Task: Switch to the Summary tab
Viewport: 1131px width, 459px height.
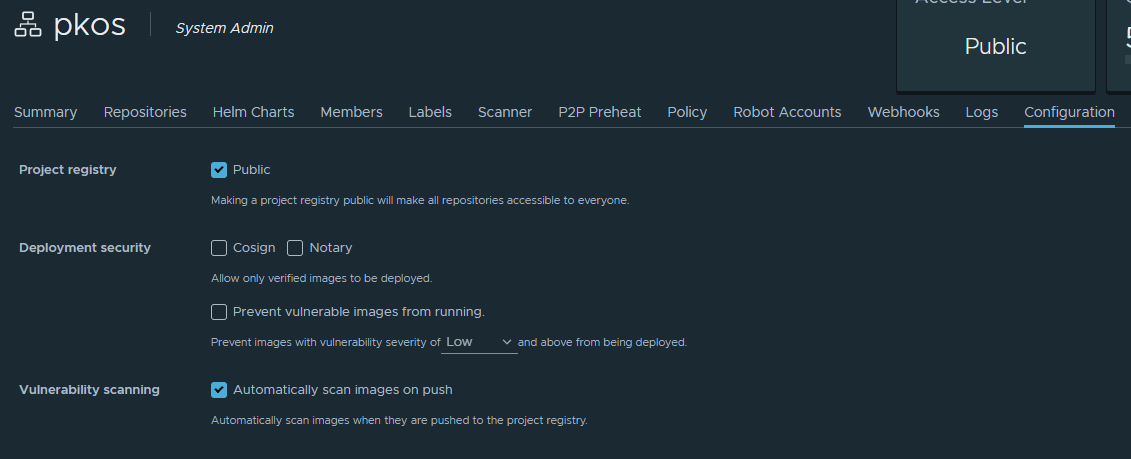Action: pos(45,112)
